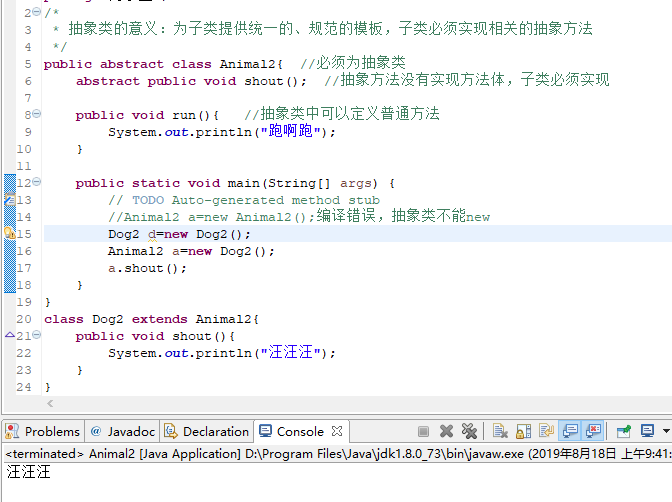Screen dimensions: 672x502
Task: Click the Problems tab icon
Action: (x=12, y=431)
